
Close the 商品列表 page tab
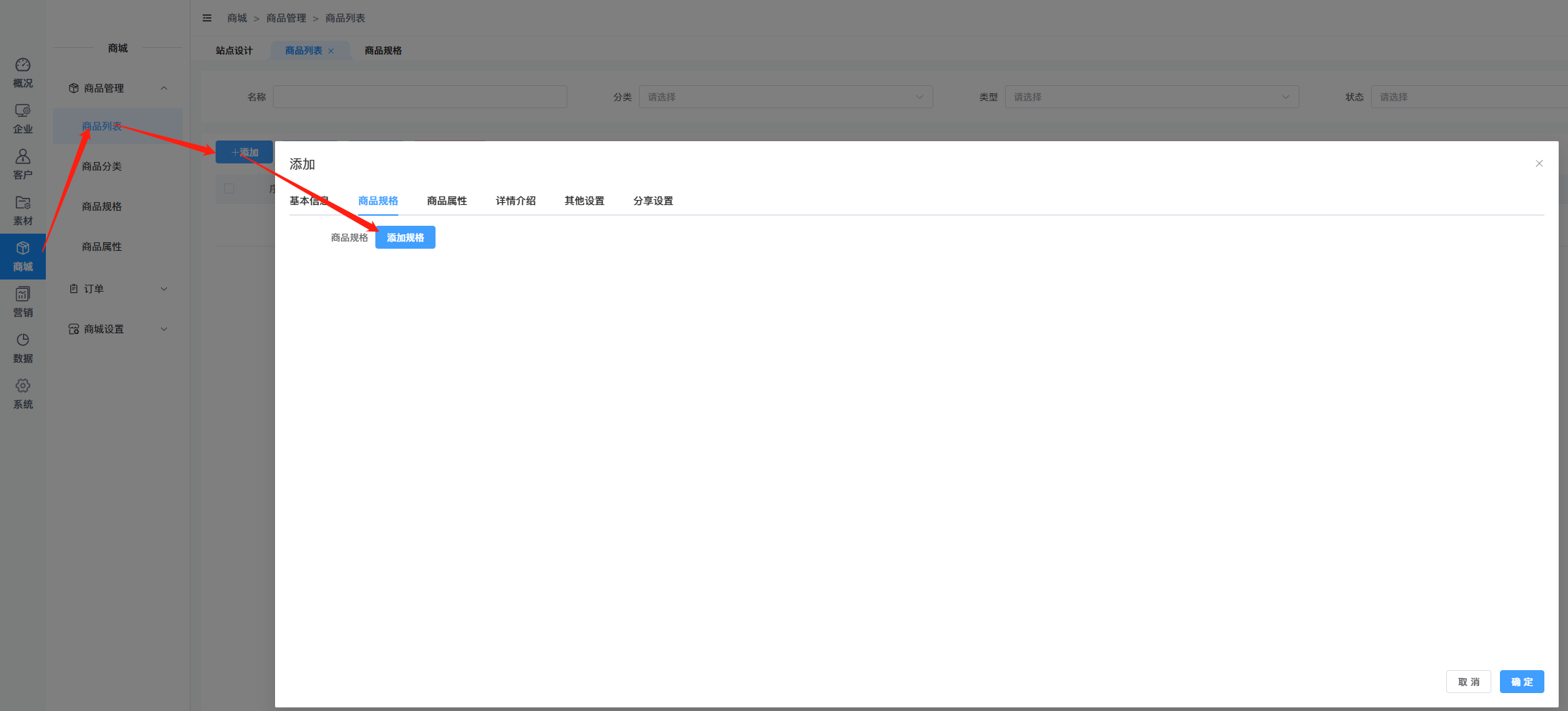click(x=331, y=51)
